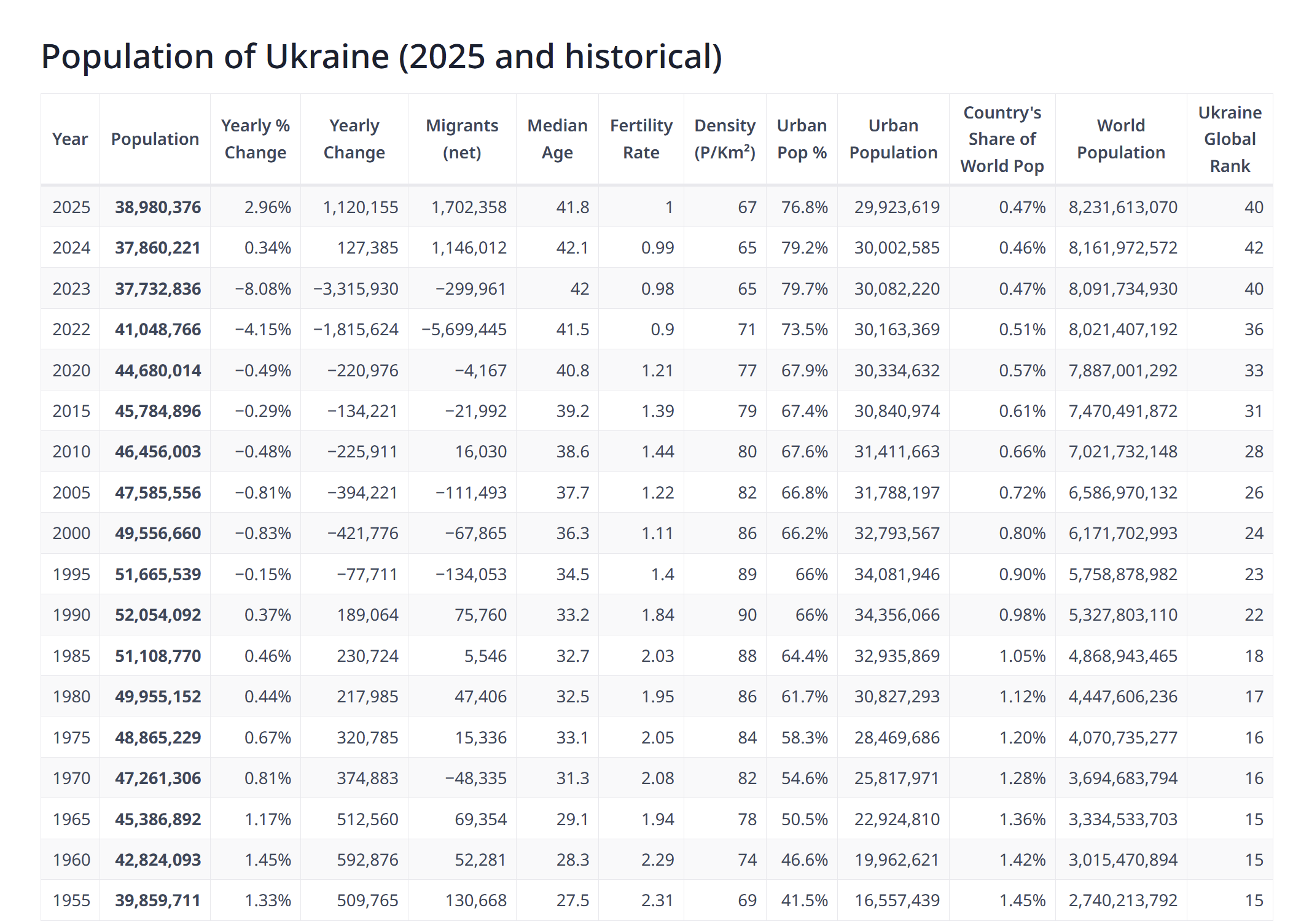This screenshot has height=924, width=1293.
Task: Click the 1955 year cell
Action: coord(71,901)
